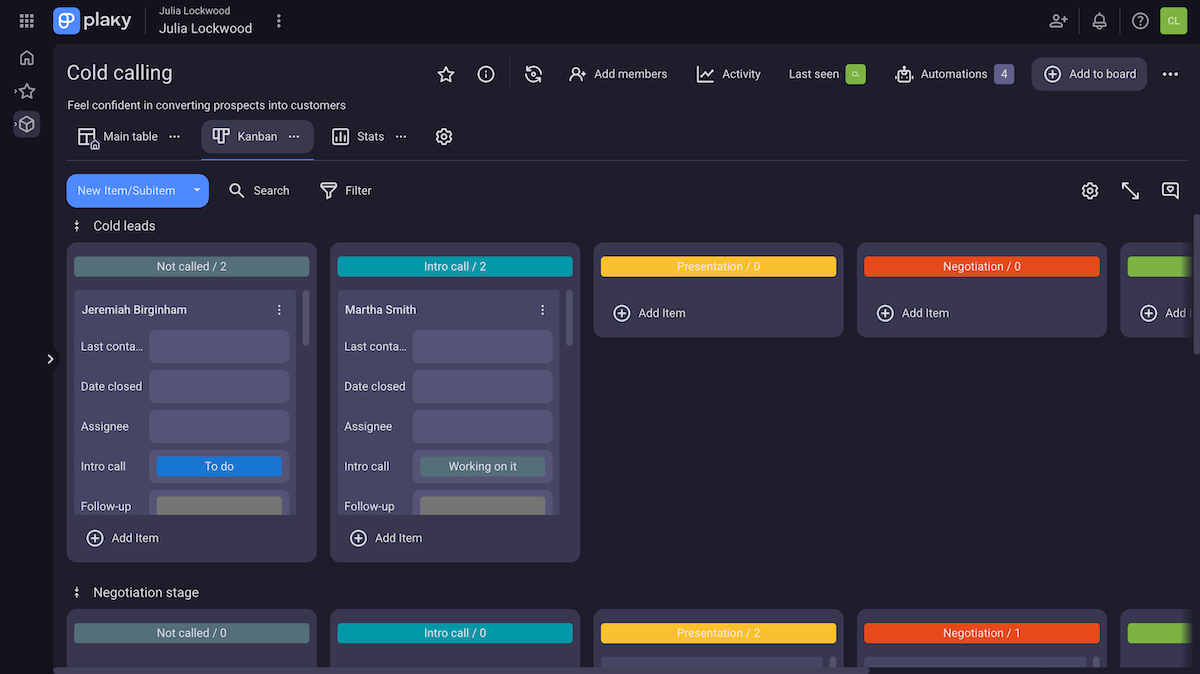The height and width of the screenshot is (674, 1200).
Task: Switch to the Stats tab
Action: (369, 136)
